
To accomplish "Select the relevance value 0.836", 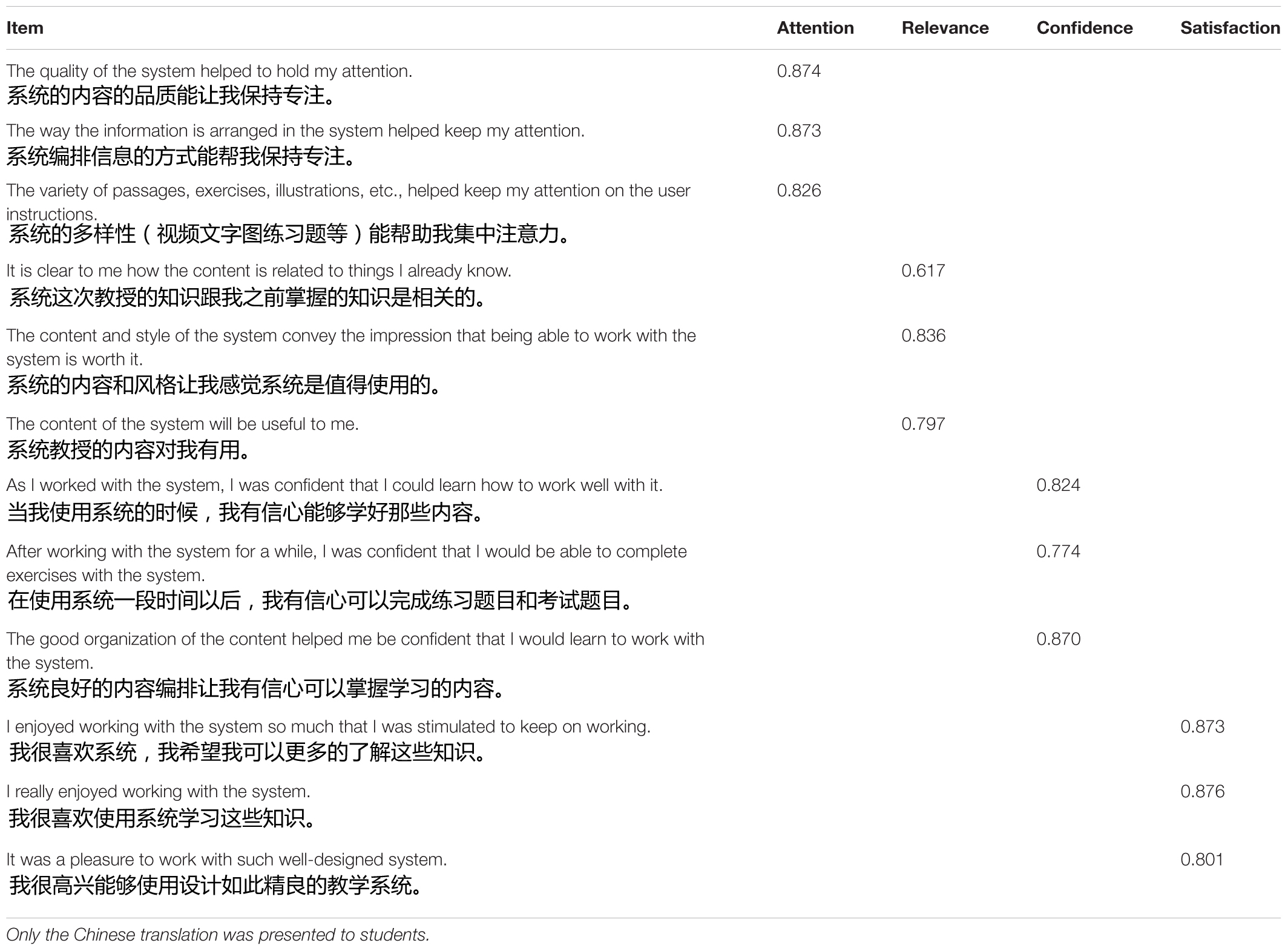I will pyautogui.click(x=923, y=335).
